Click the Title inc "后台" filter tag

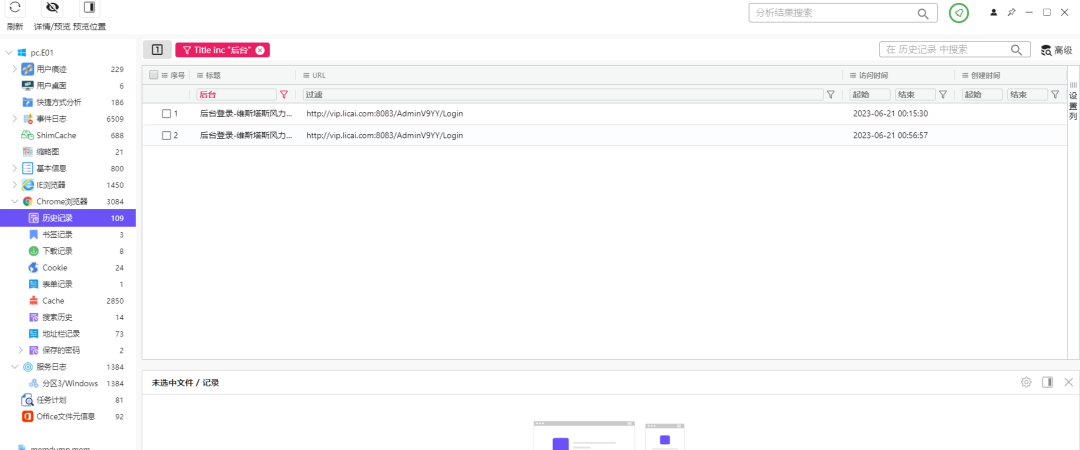click(x=222, y=50)
